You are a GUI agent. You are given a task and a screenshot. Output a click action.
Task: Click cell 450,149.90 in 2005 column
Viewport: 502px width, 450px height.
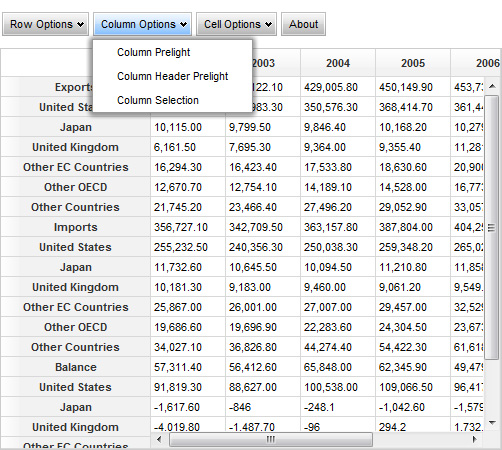pyautogui.click(x=413, y=87)
